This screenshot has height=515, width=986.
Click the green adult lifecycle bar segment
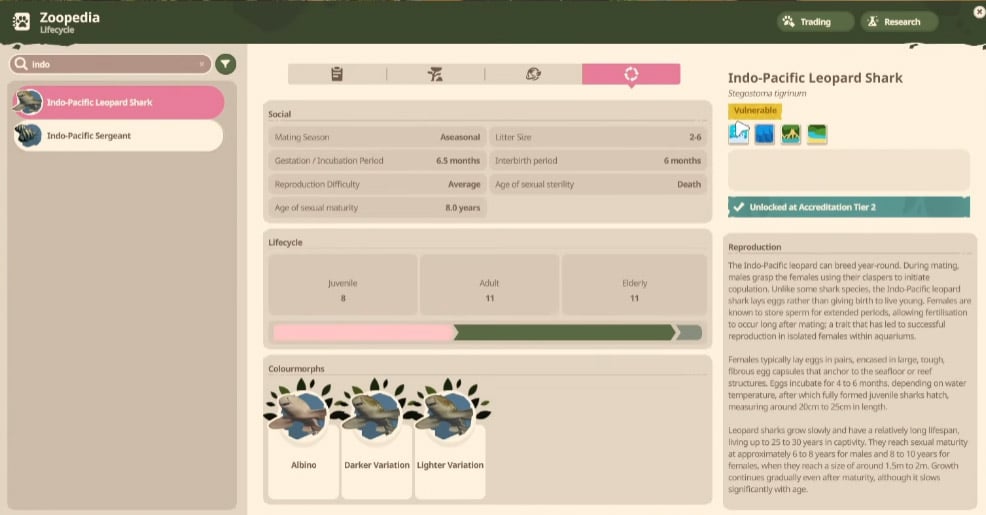(x=564, y=332)
